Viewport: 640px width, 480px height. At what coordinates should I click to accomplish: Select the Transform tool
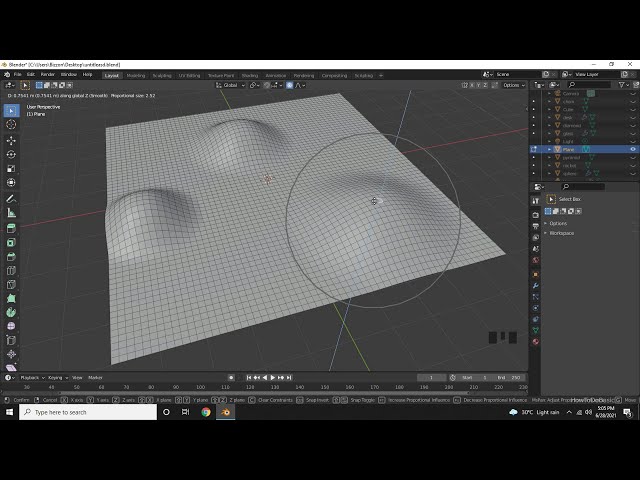coord(11,182)
